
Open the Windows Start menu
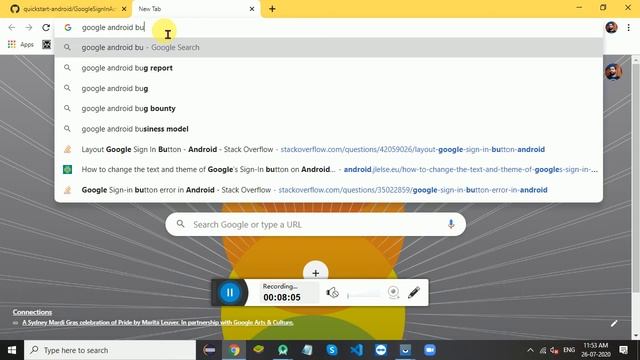(x=12, y=350)
